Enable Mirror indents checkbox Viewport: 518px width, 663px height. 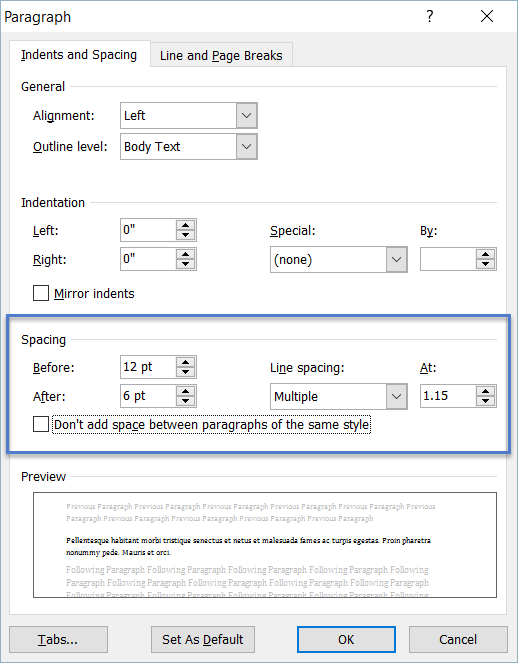pyautogui.click(x=41, y=293)
